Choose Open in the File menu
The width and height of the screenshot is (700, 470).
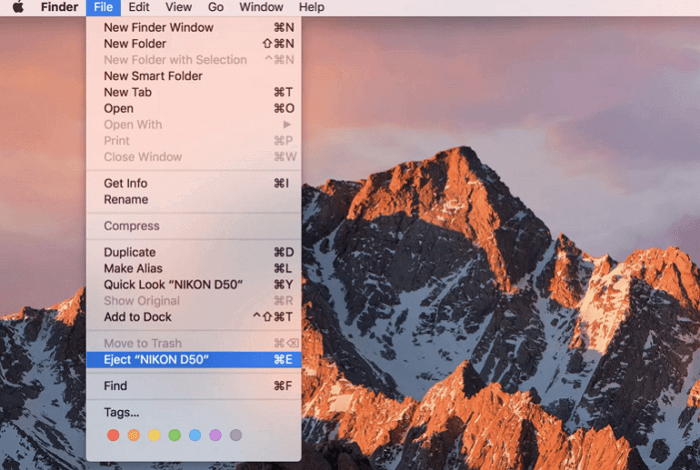pyautogui.click(x=194, y=108)
